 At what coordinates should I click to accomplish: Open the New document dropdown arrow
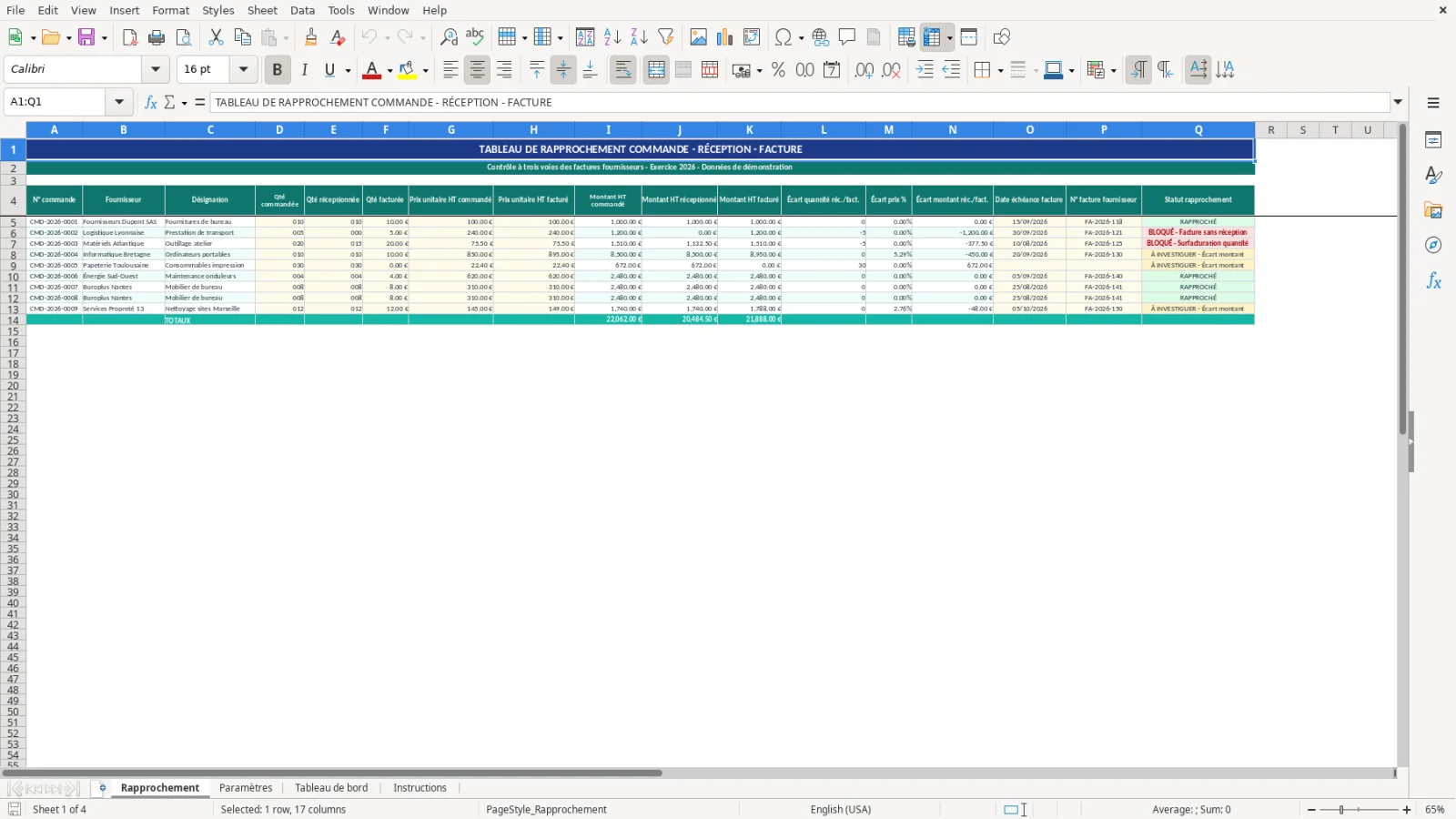coord(33,37)
